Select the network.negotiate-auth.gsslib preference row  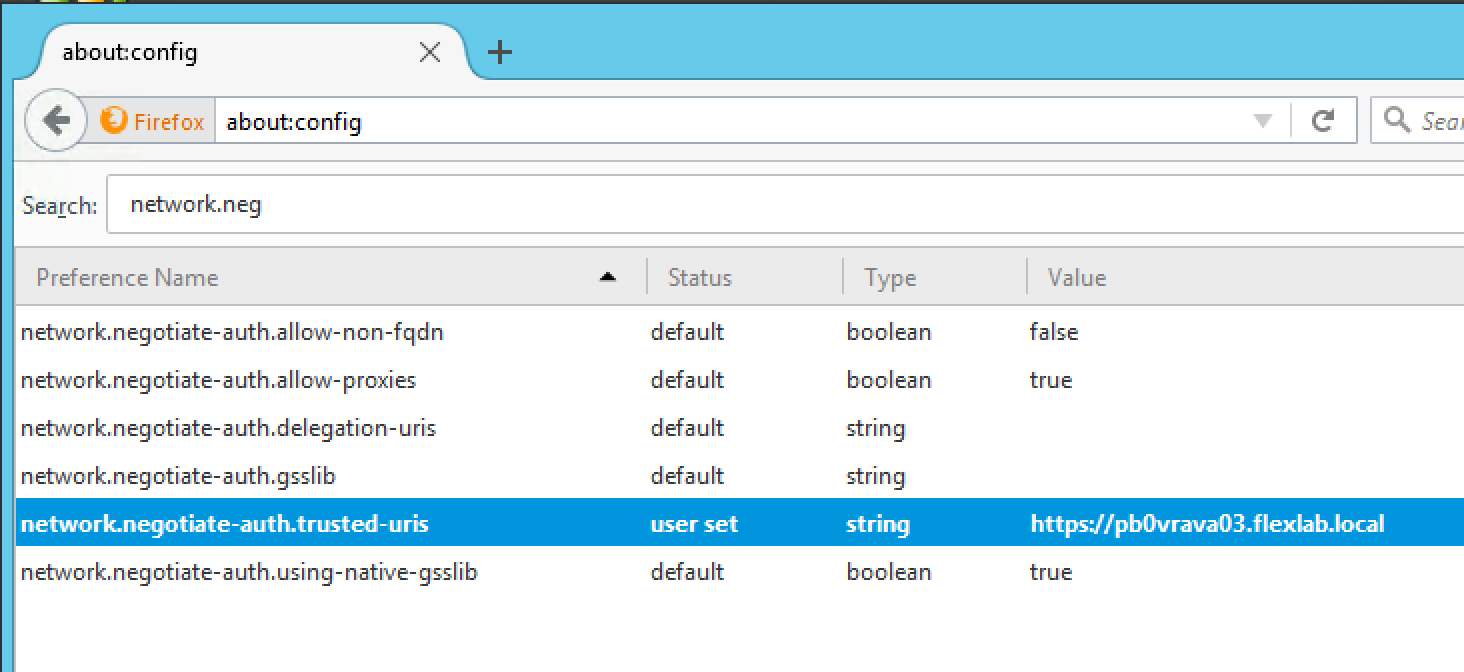[x=740, y=476]
